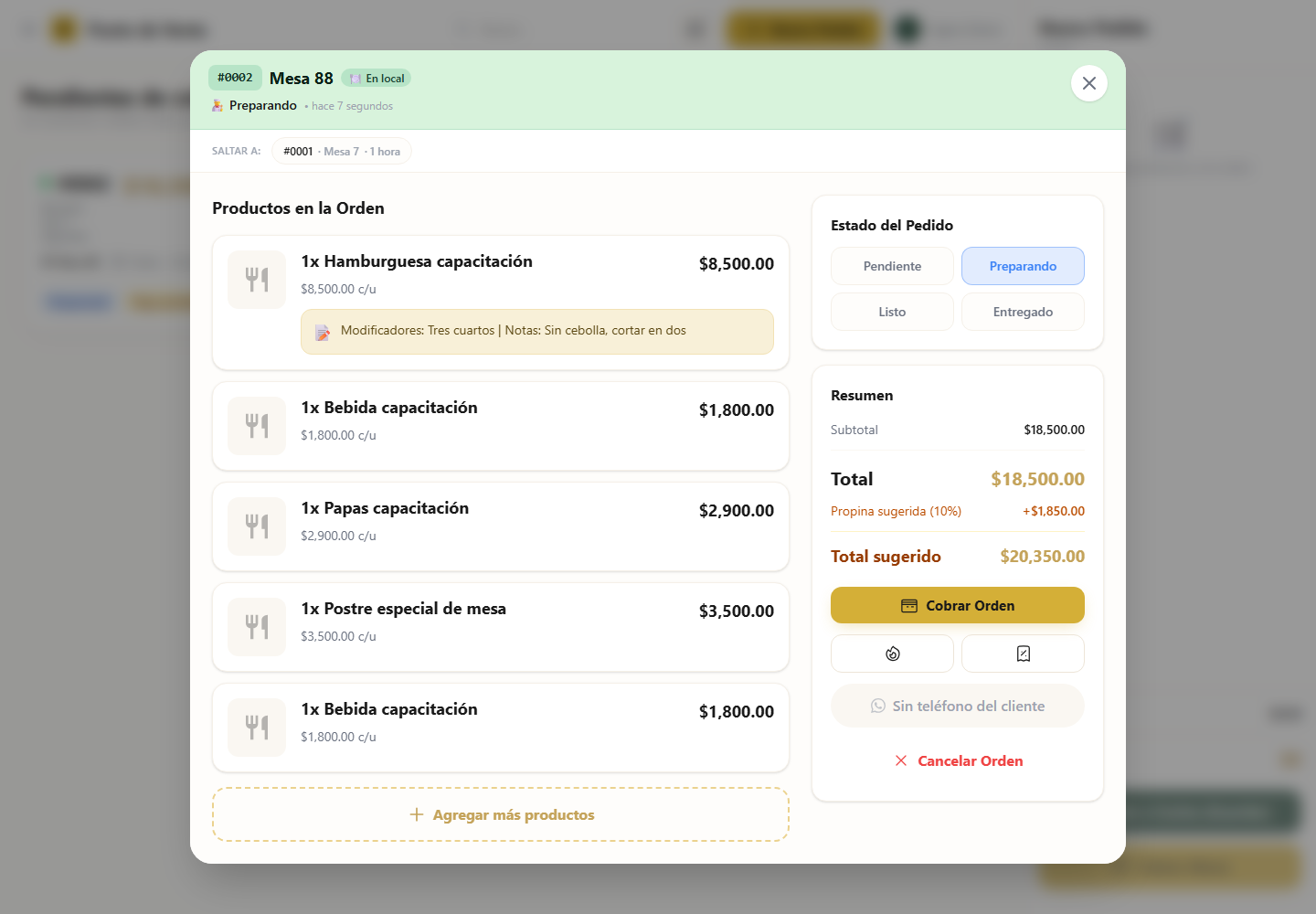Click the cook icon next to Preparando status
This screenshot has width=1316, height=914.
[218, 106]
